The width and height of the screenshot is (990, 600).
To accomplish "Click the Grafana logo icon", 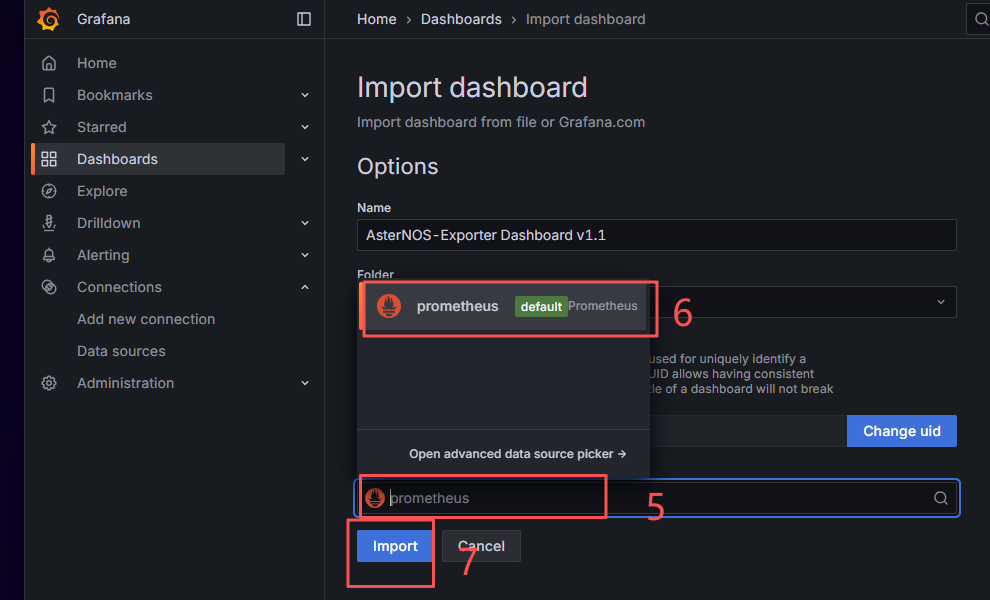I will pos(49,19).
